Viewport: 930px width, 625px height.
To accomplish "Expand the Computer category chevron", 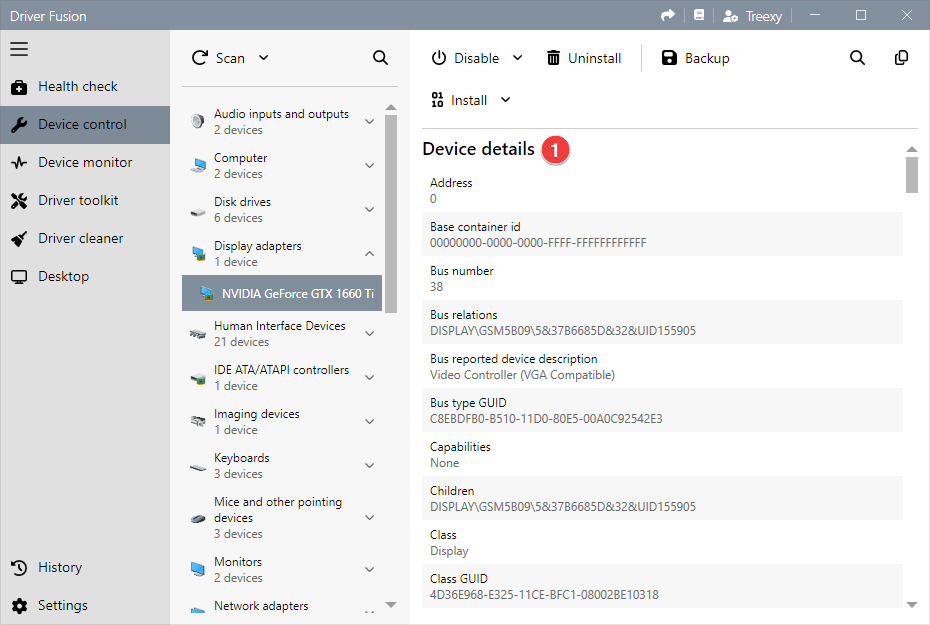I will (x=370, y=165).
